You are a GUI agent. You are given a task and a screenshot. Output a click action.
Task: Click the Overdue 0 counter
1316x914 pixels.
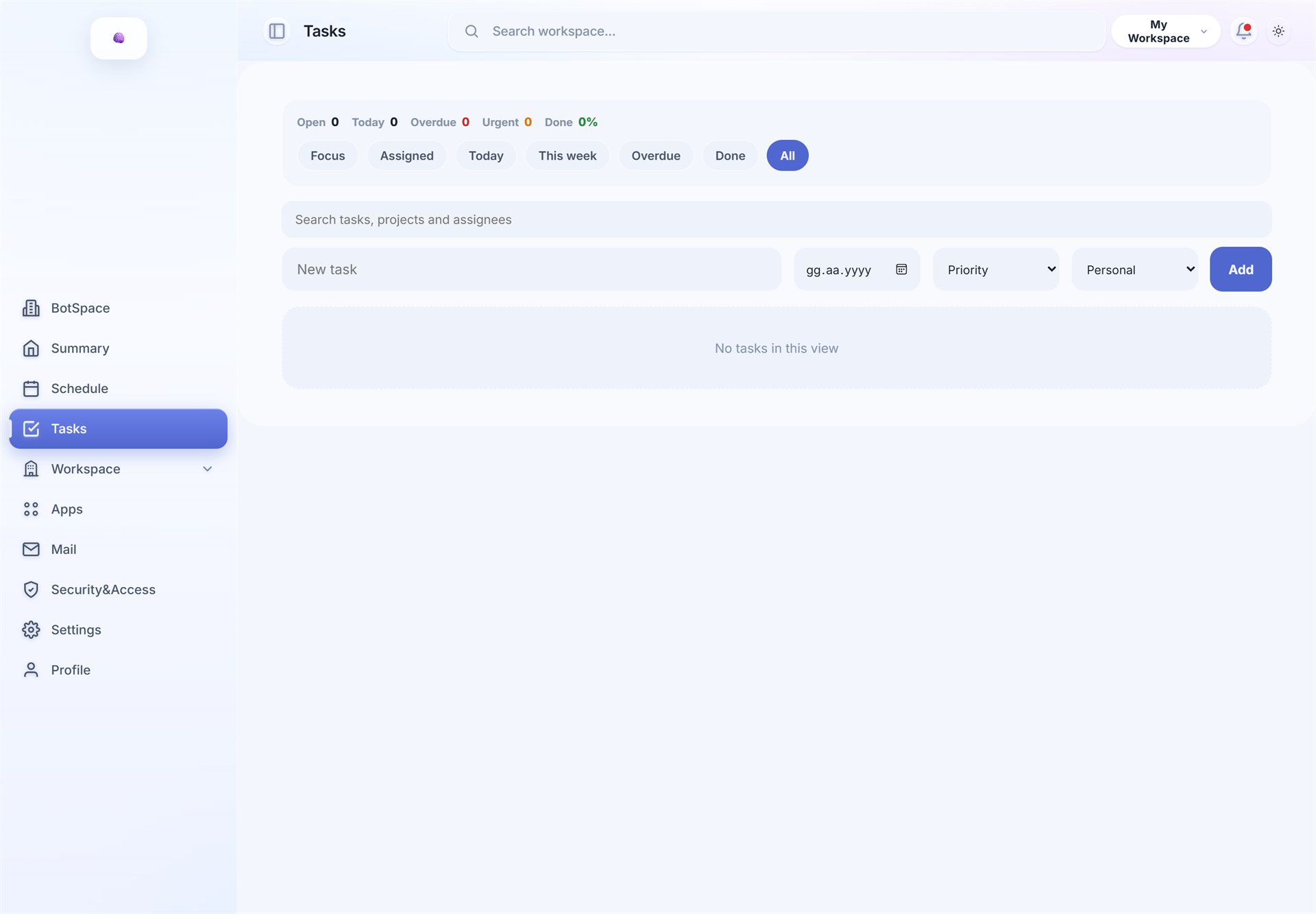[x=440, y=122]
